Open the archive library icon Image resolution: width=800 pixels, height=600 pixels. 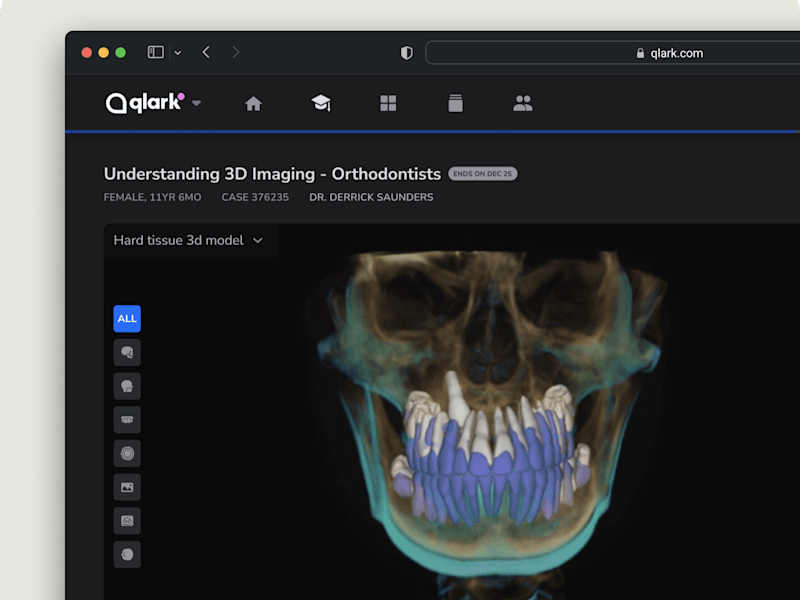click(x=456, y=103)
